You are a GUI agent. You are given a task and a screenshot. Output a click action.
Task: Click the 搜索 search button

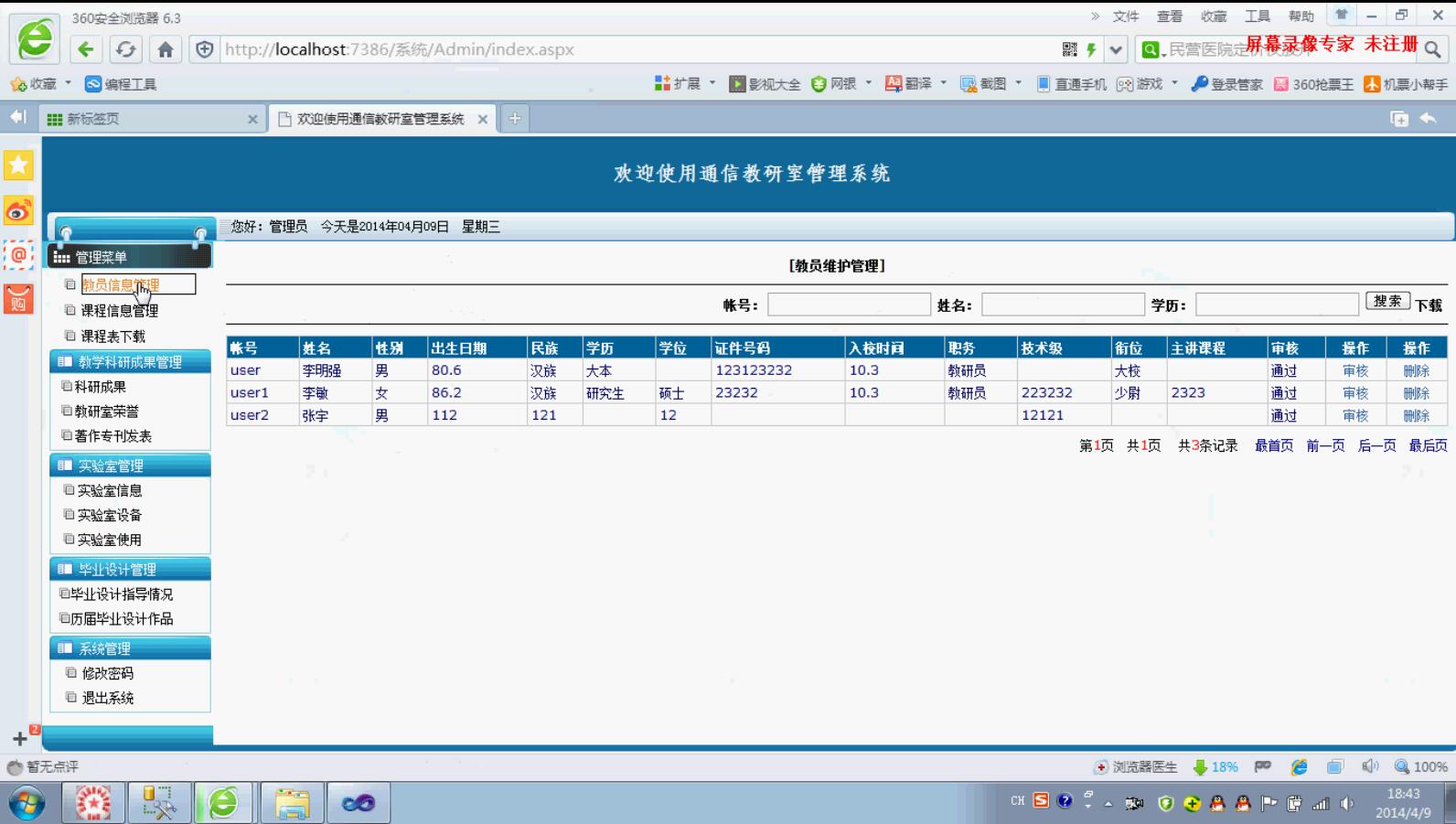(1387, 301)
